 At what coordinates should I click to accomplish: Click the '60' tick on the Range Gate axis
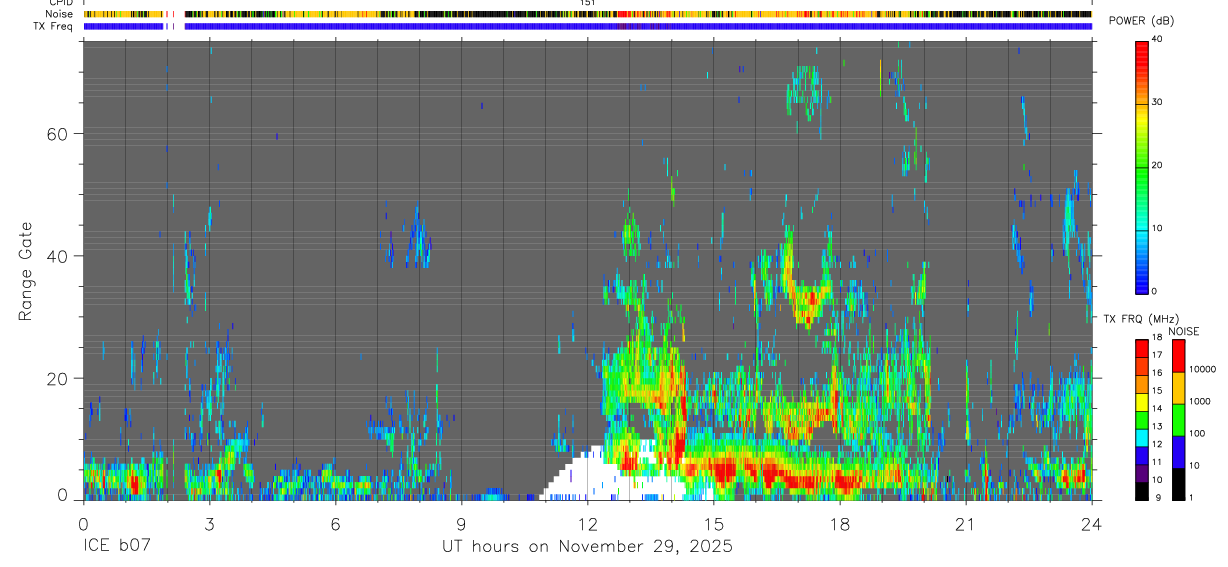coord(55,134)
